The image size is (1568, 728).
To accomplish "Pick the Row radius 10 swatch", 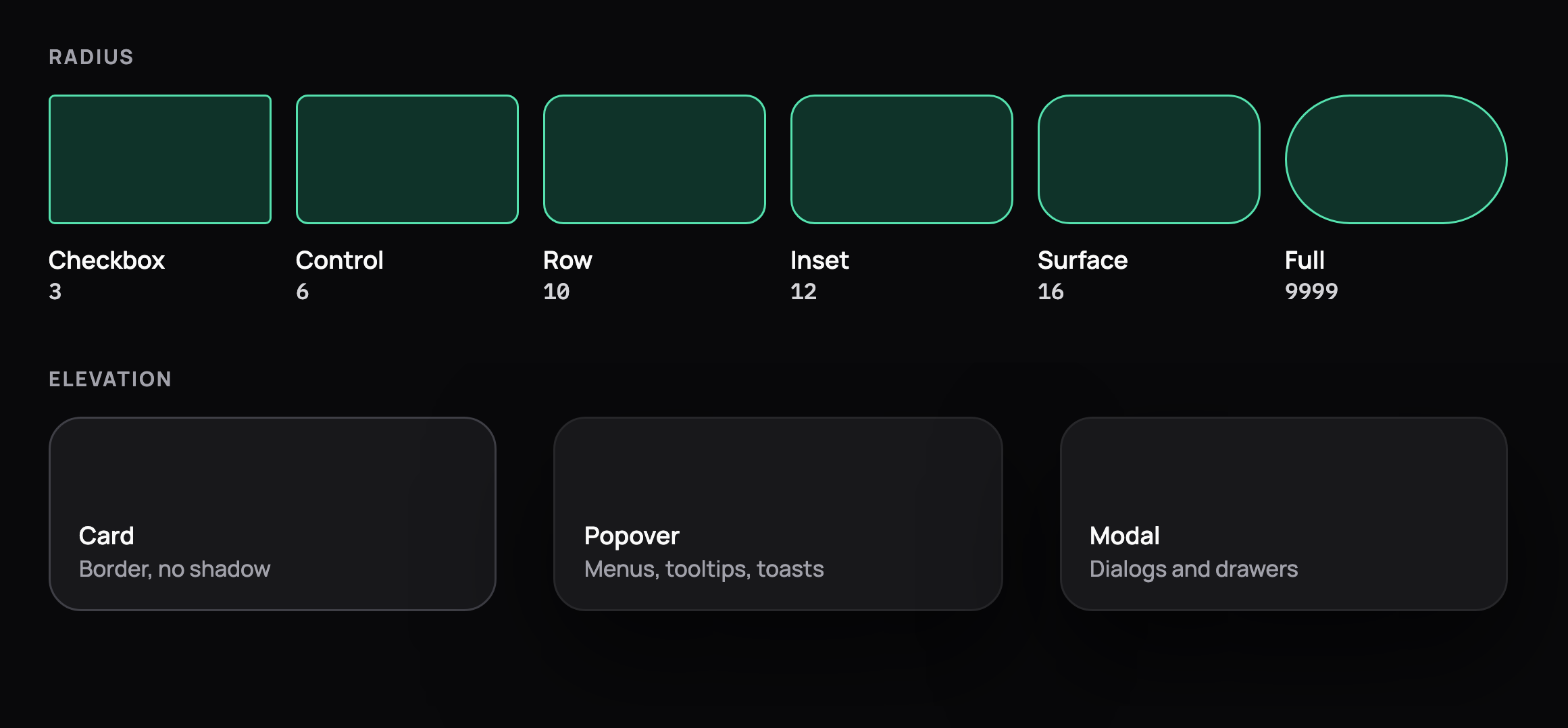I will click(655, 159).
